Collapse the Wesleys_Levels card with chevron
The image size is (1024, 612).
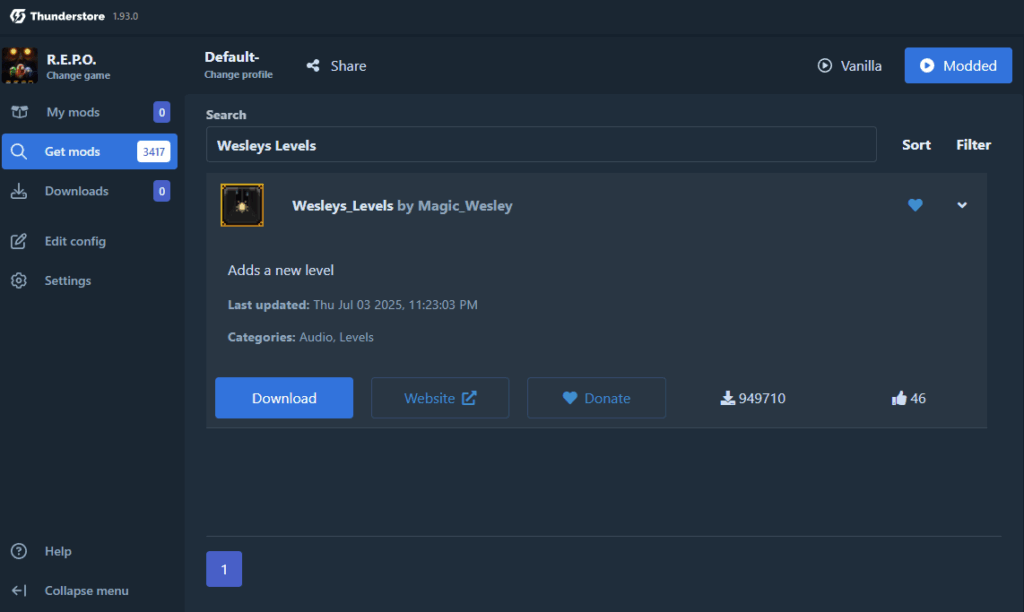(x=962, y=205)
